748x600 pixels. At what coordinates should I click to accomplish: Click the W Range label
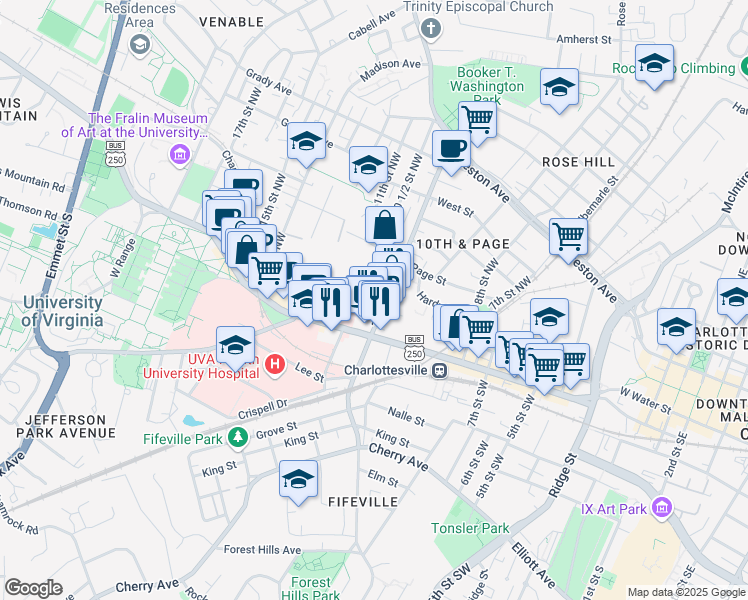(123, 258)
